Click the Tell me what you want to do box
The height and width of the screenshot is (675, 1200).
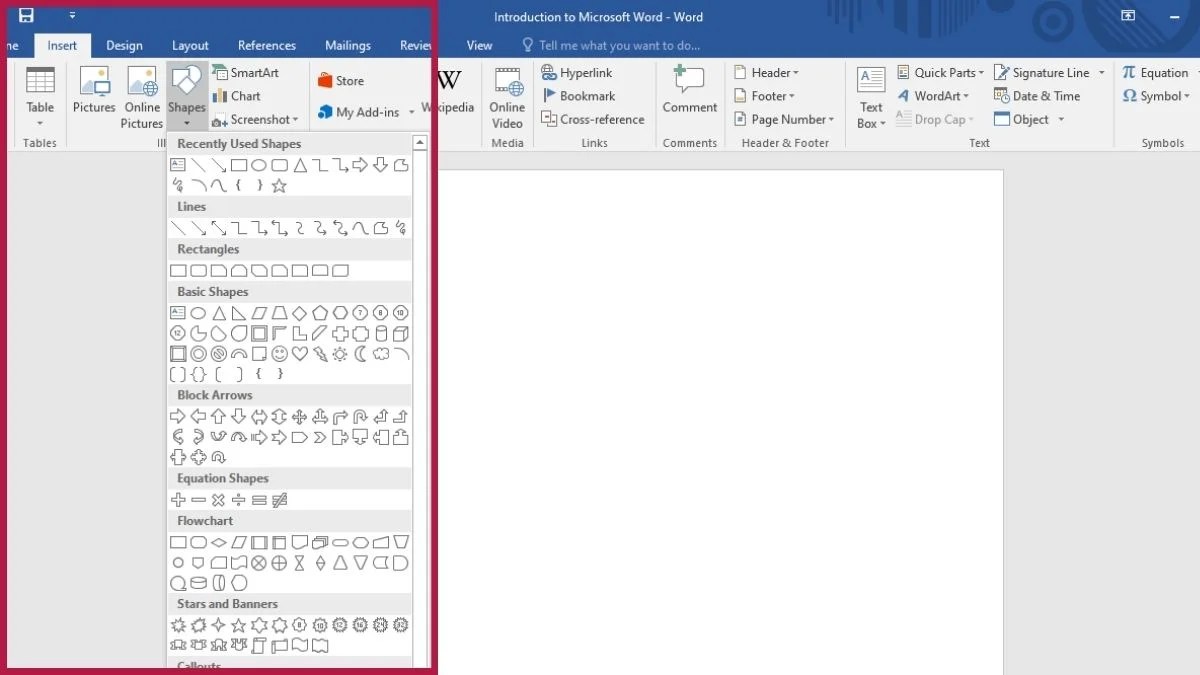tap(611, 45)
